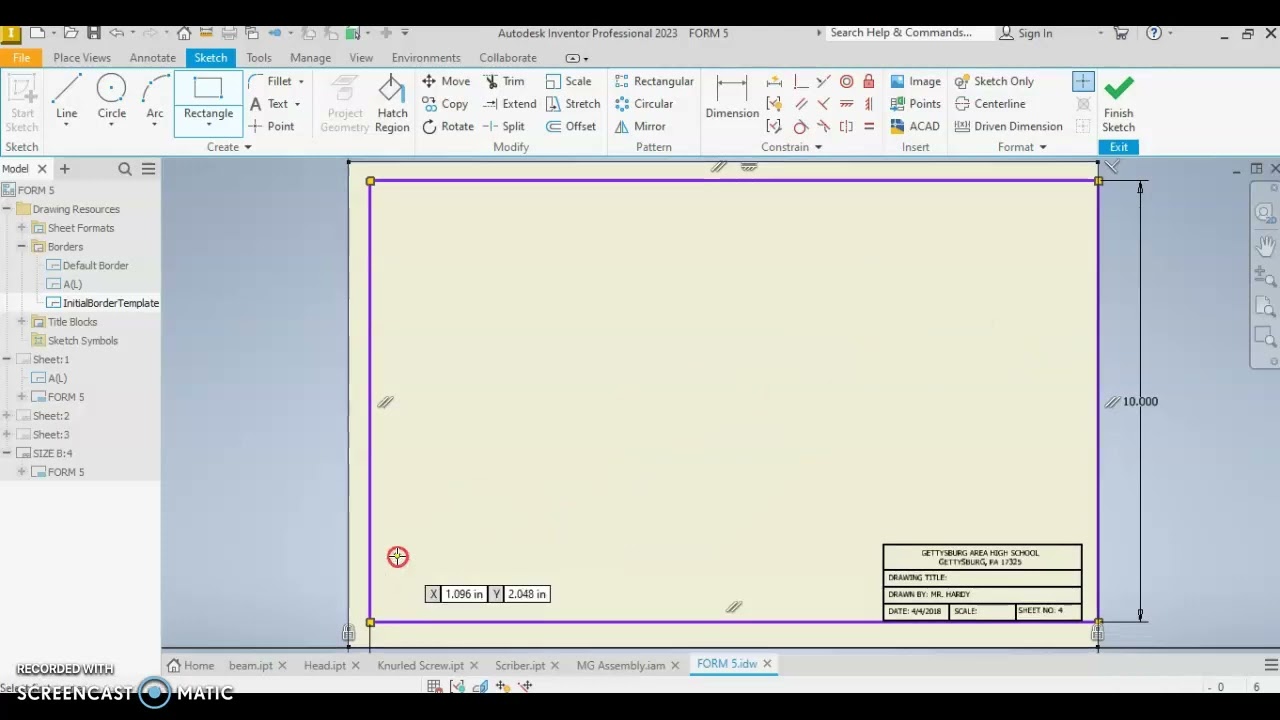
Task: Start the Dimension tool
Action: click(732, 98)
